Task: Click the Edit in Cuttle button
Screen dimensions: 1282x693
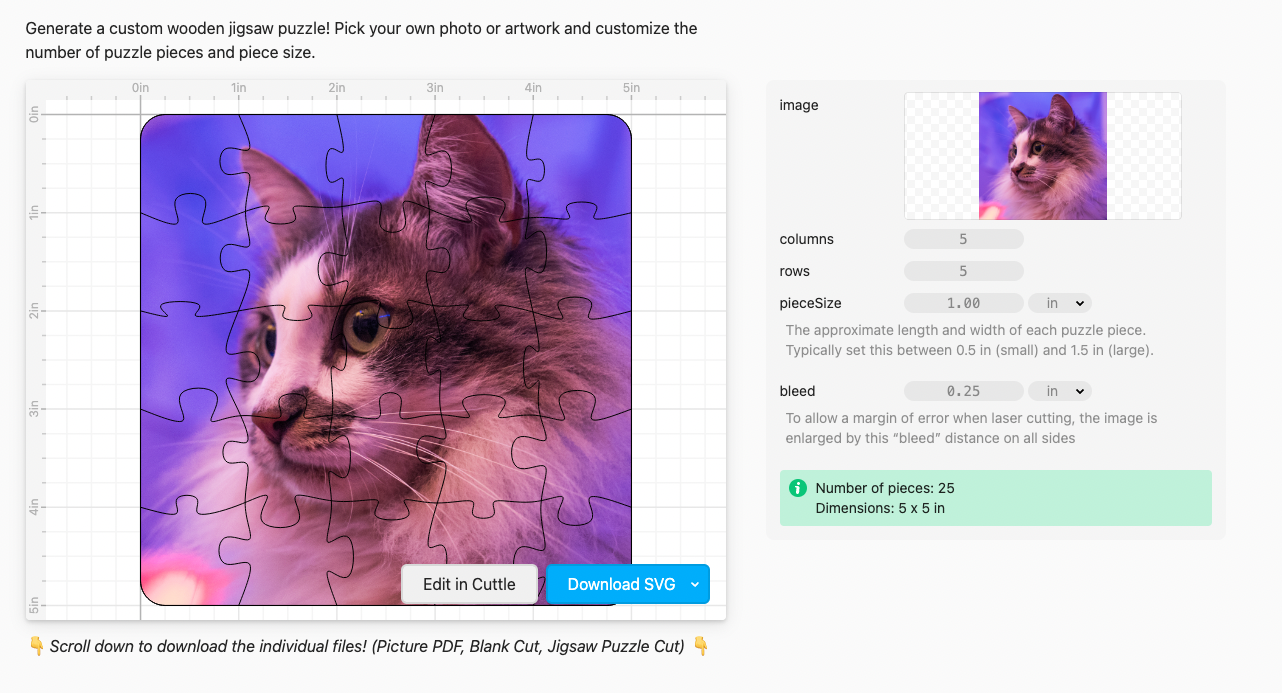Action: (469, 585)
